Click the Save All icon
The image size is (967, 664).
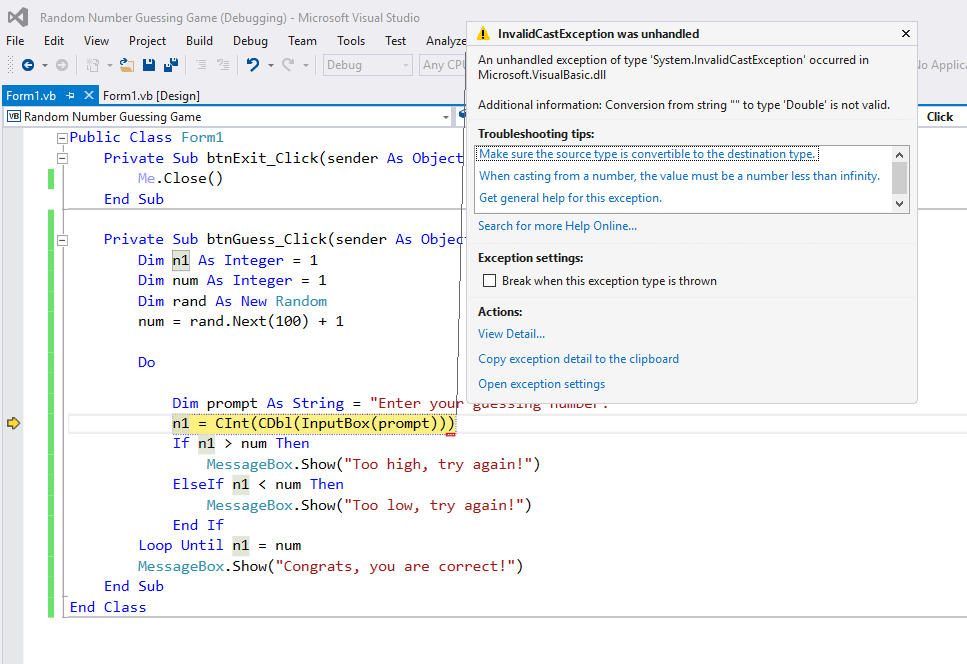170,65
